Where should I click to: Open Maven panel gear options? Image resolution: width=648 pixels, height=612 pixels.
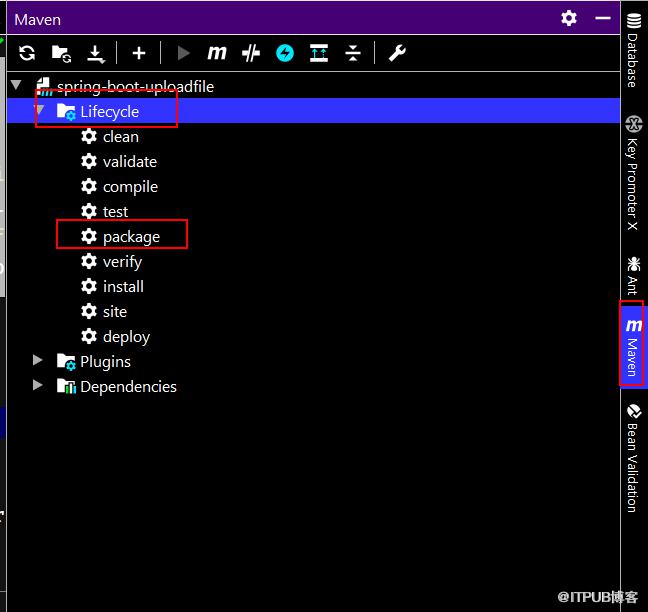[569, 18]
